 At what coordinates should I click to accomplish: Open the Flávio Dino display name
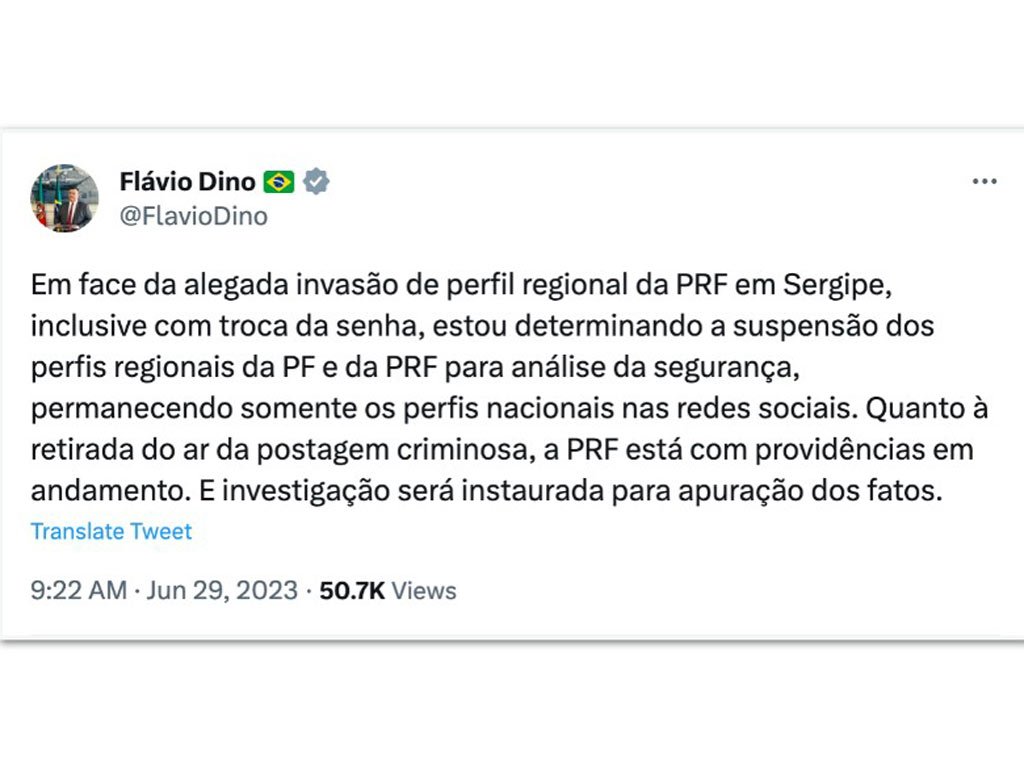(187, 182)
